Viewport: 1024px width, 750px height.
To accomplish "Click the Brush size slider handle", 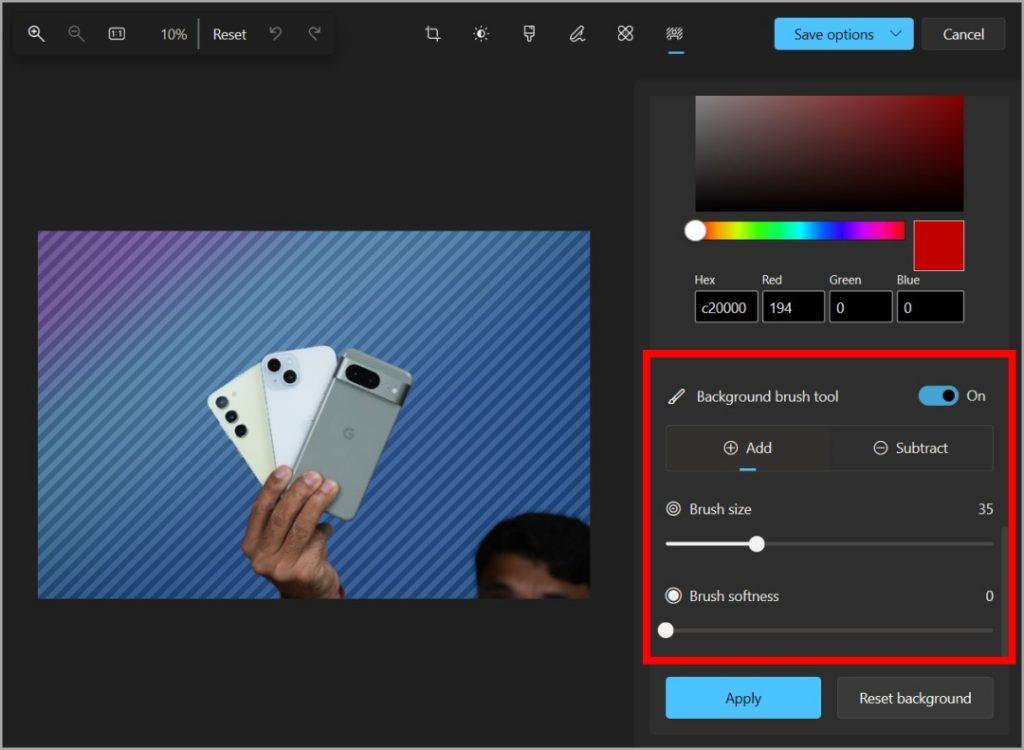I will point(756,544).
